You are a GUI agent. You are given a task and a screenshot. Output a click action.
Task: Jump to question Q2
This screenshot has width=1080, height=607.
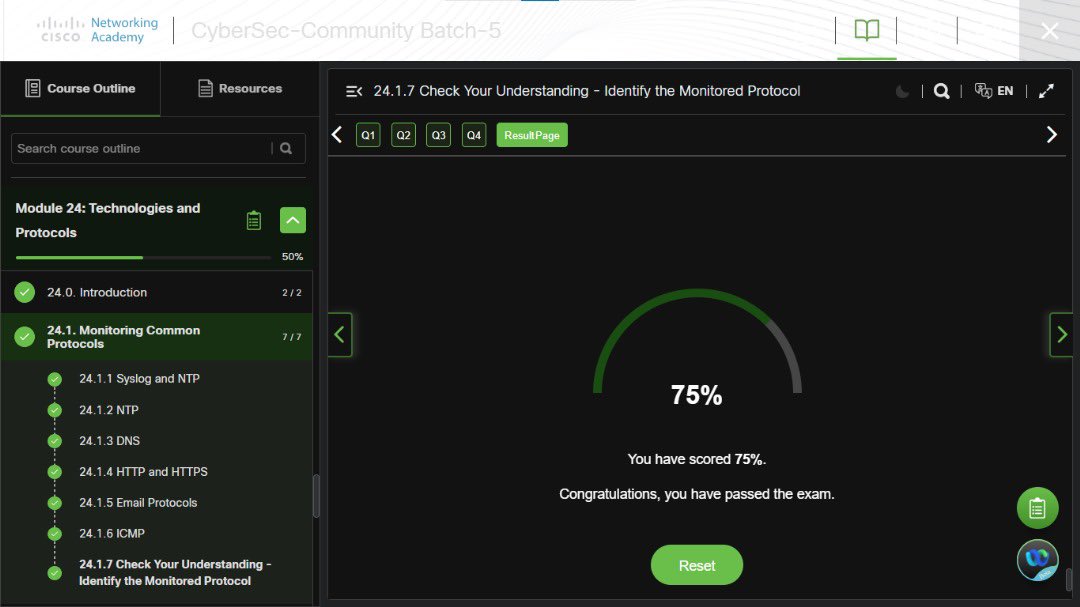coord(404,135)
